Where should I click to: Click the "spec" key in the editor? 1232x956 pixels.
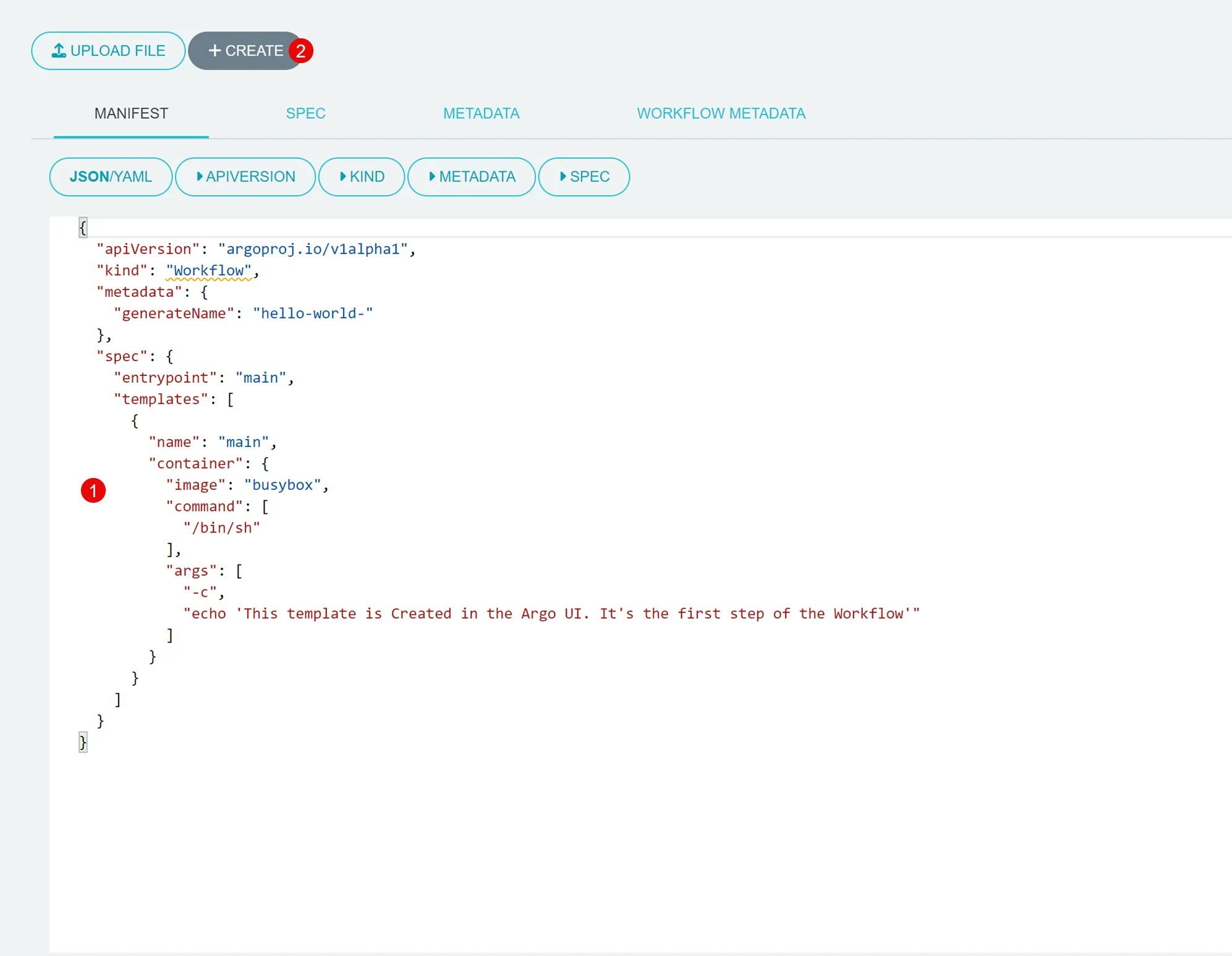[122, 357]
